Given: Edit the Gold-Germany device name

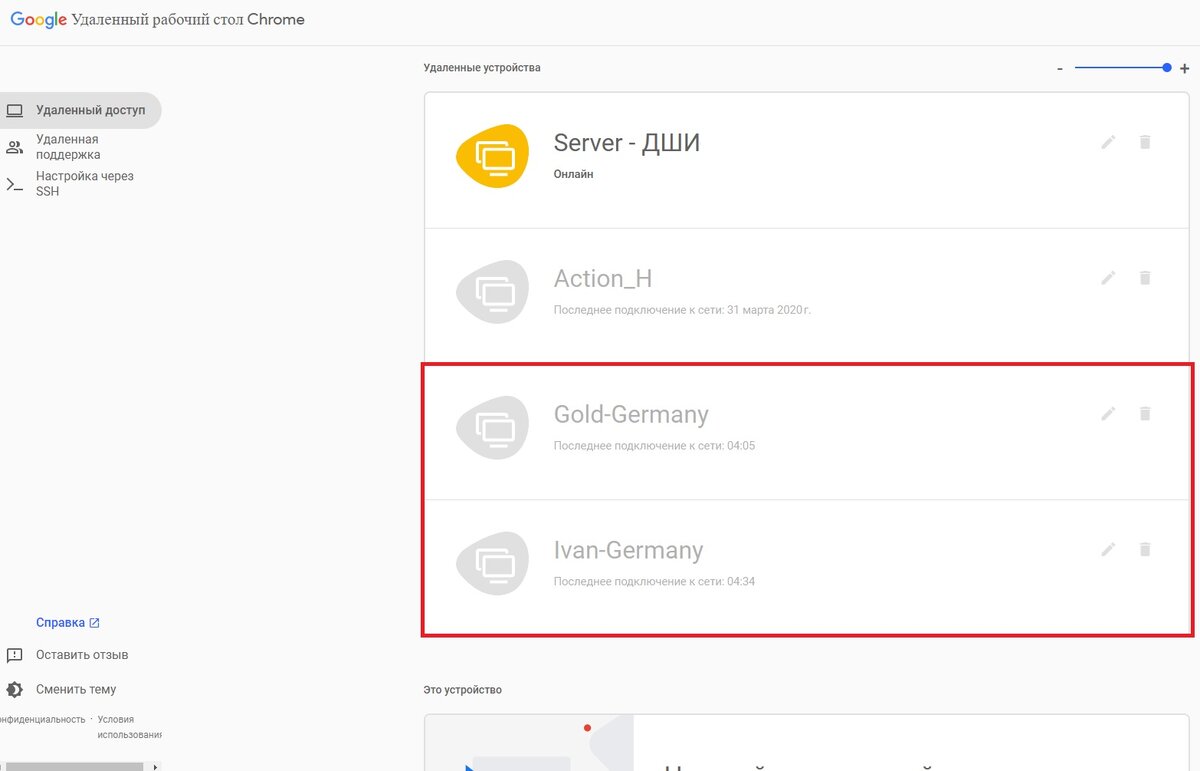Looking at the screenshot, I should (x=1108, y=413).
